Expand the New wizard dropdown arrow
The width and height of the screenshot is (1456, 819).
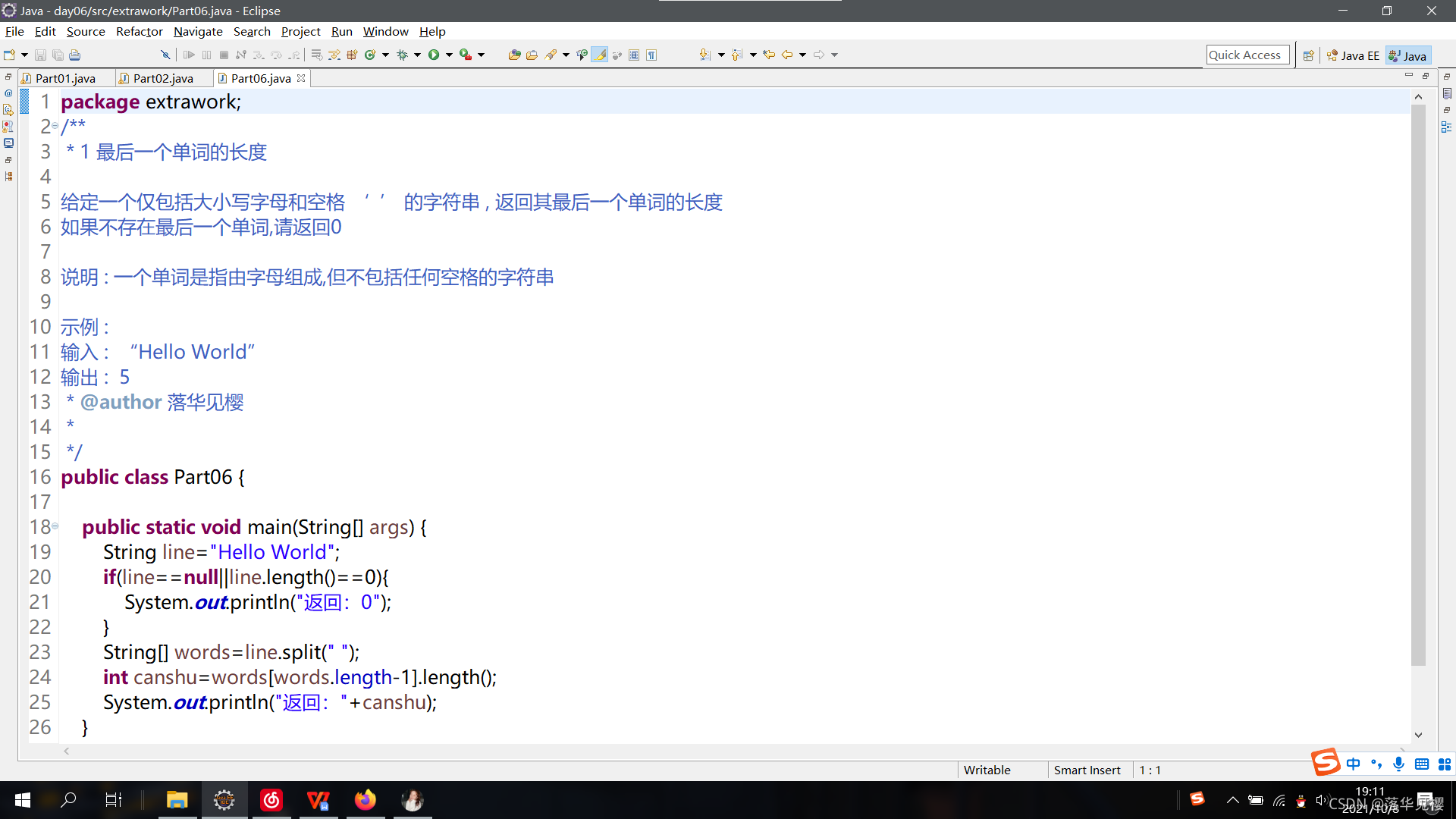[24, 55]
